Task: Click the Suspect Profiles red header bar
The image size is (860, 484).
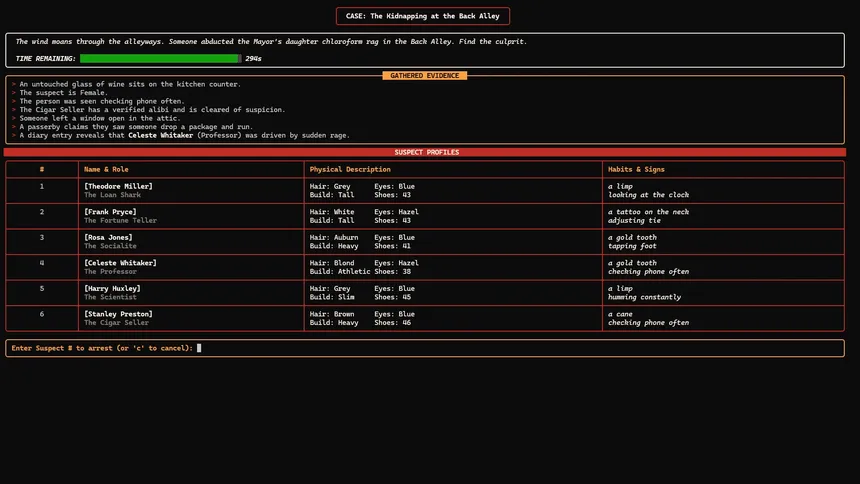Action: pyautogui.click(x=425, y=152)
